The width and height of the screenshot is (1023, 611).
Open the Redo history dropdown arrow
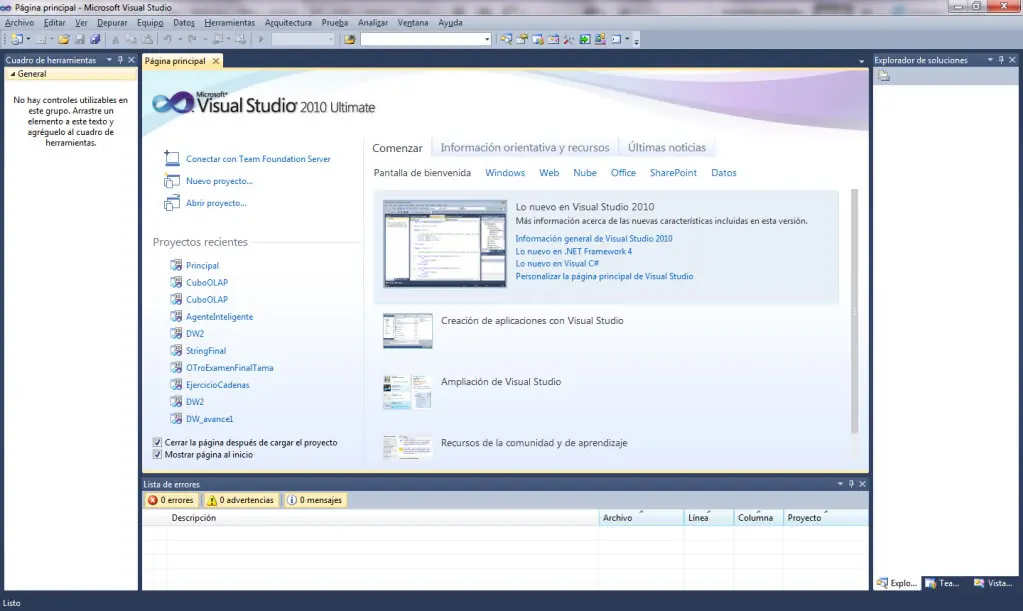coord(205,39)
